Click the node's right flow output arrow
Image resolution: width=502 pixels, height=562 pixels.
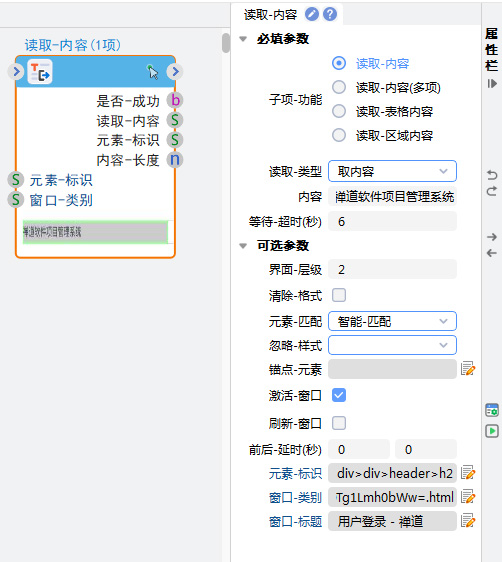pos(175,72)
